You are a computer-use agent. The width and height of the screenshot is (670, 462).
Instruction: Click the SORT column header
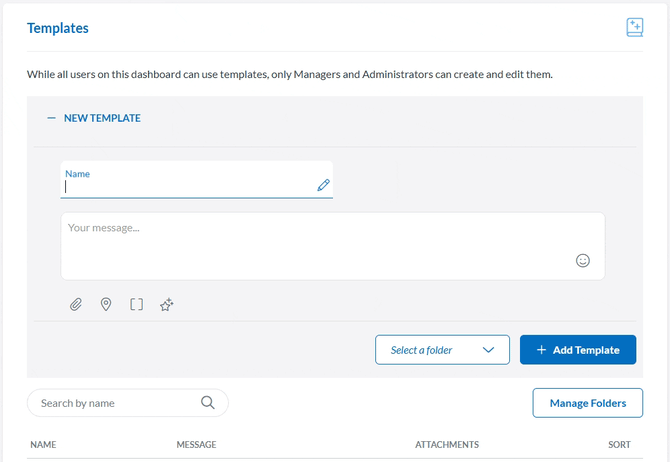click(x=619, y=445)
